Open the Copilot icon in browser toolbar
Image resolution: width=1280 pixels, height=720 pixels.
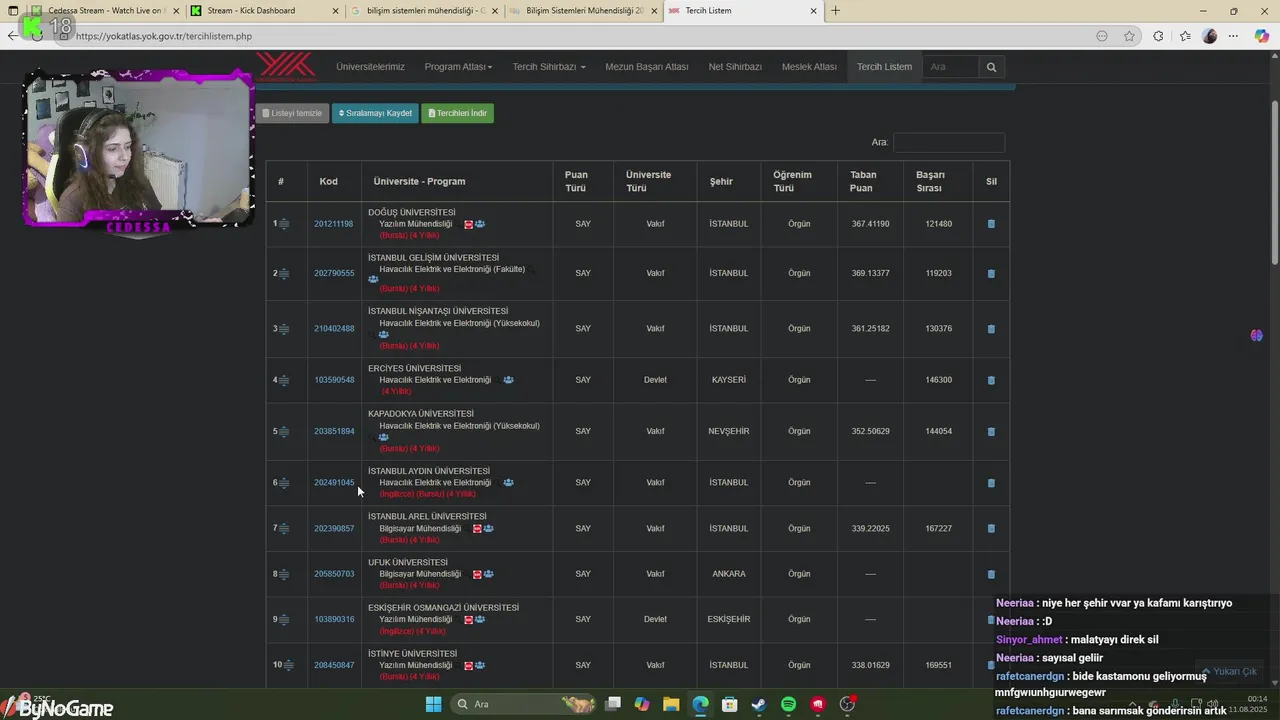point(1262,36)
